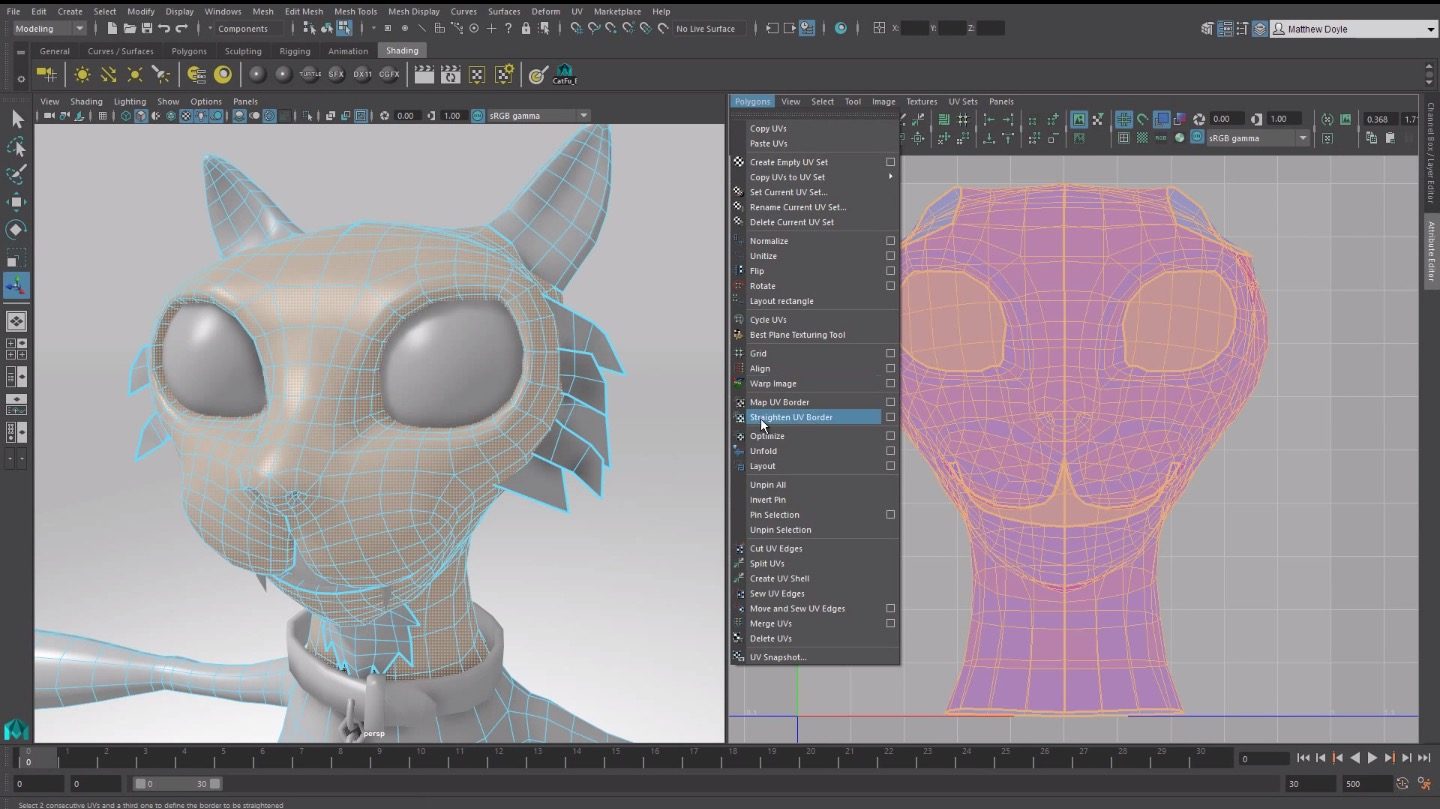Open UV editor Textures menu
Image resolution: width=1440 pixels, height=809 pixels.
pyautogui.click(x=921, y=101)
